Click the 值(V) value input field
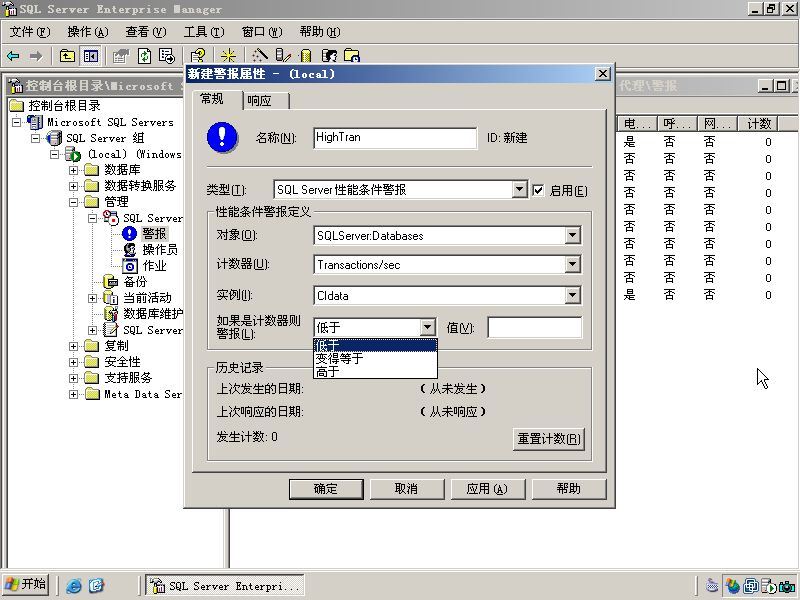 [x=535, y=327]
